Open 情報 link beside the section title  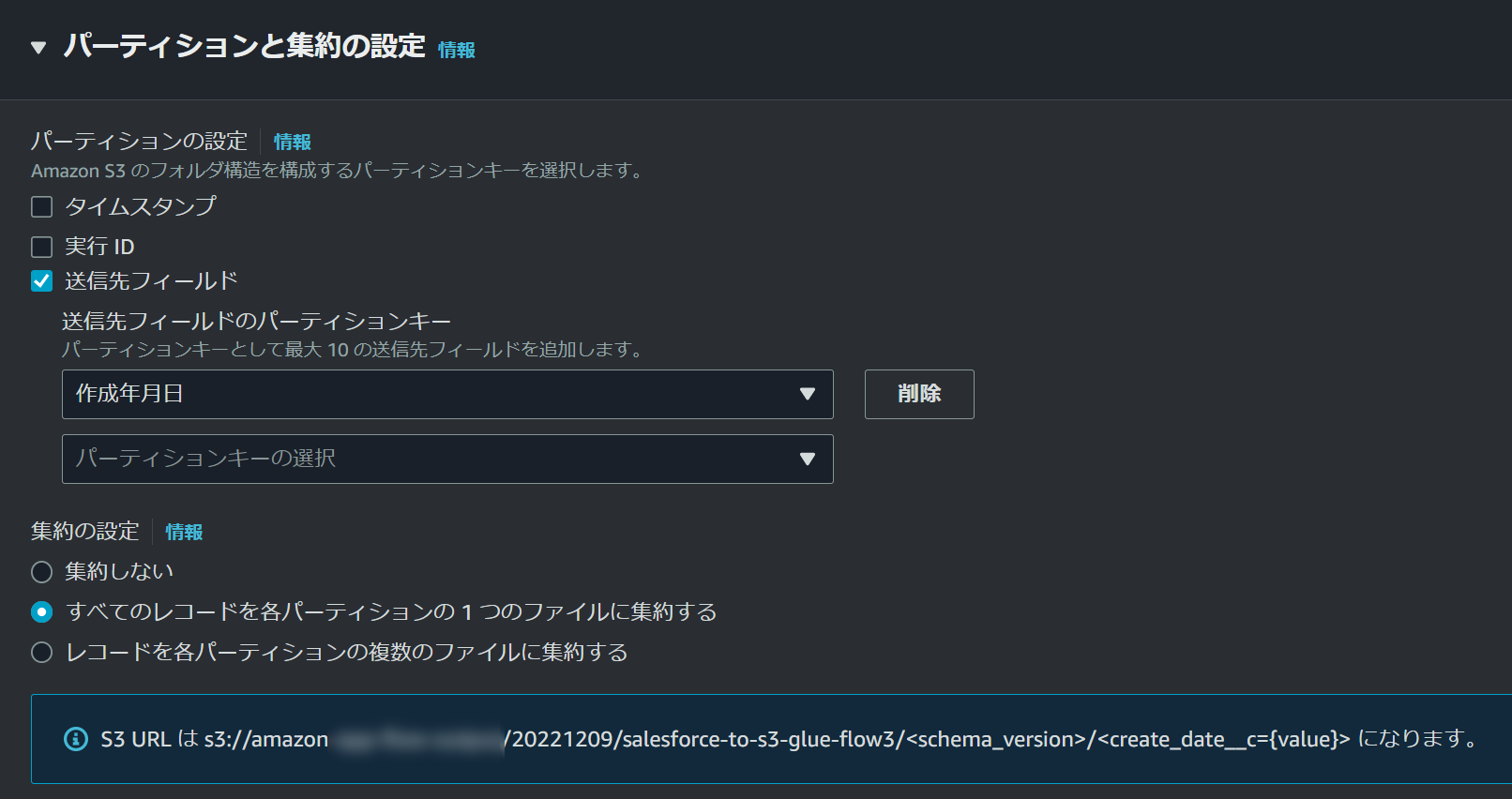(x=457, y=50)
